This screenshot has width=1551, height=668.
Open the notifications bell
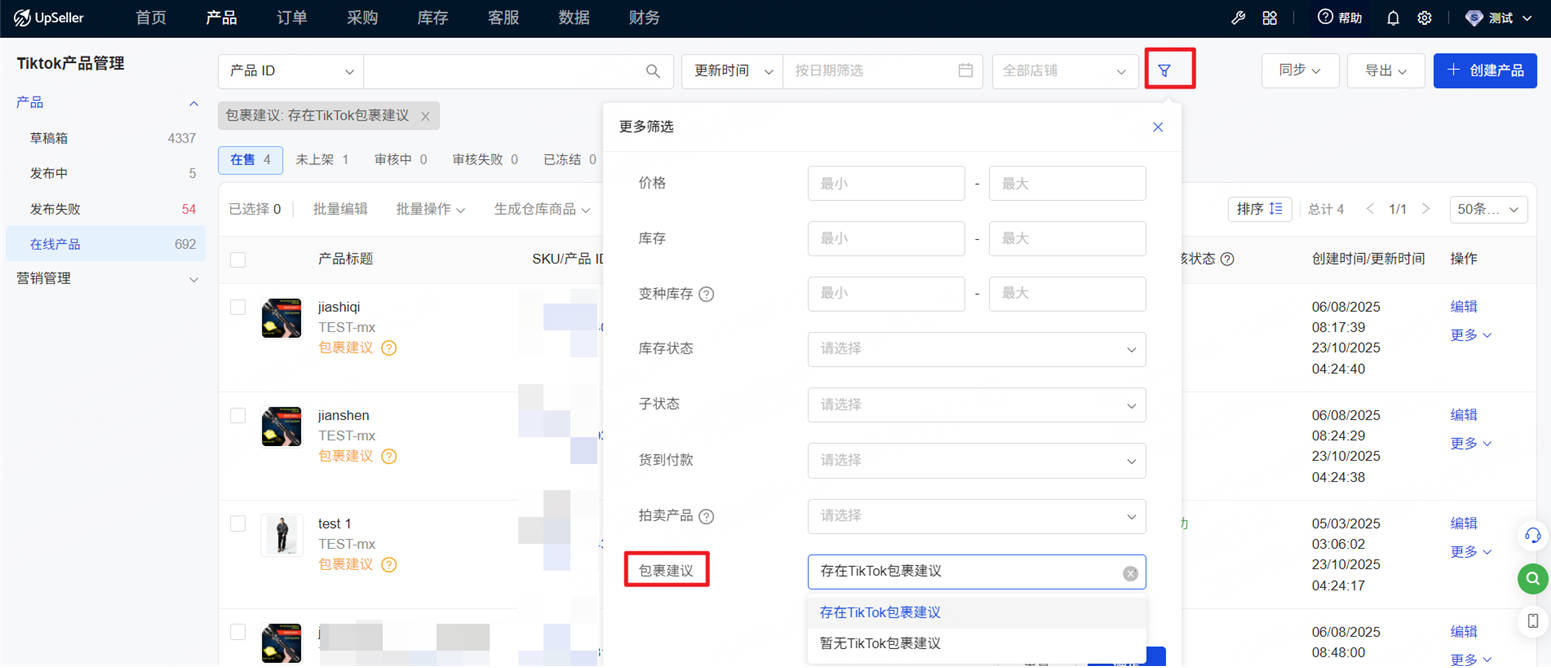[1393, 18]
